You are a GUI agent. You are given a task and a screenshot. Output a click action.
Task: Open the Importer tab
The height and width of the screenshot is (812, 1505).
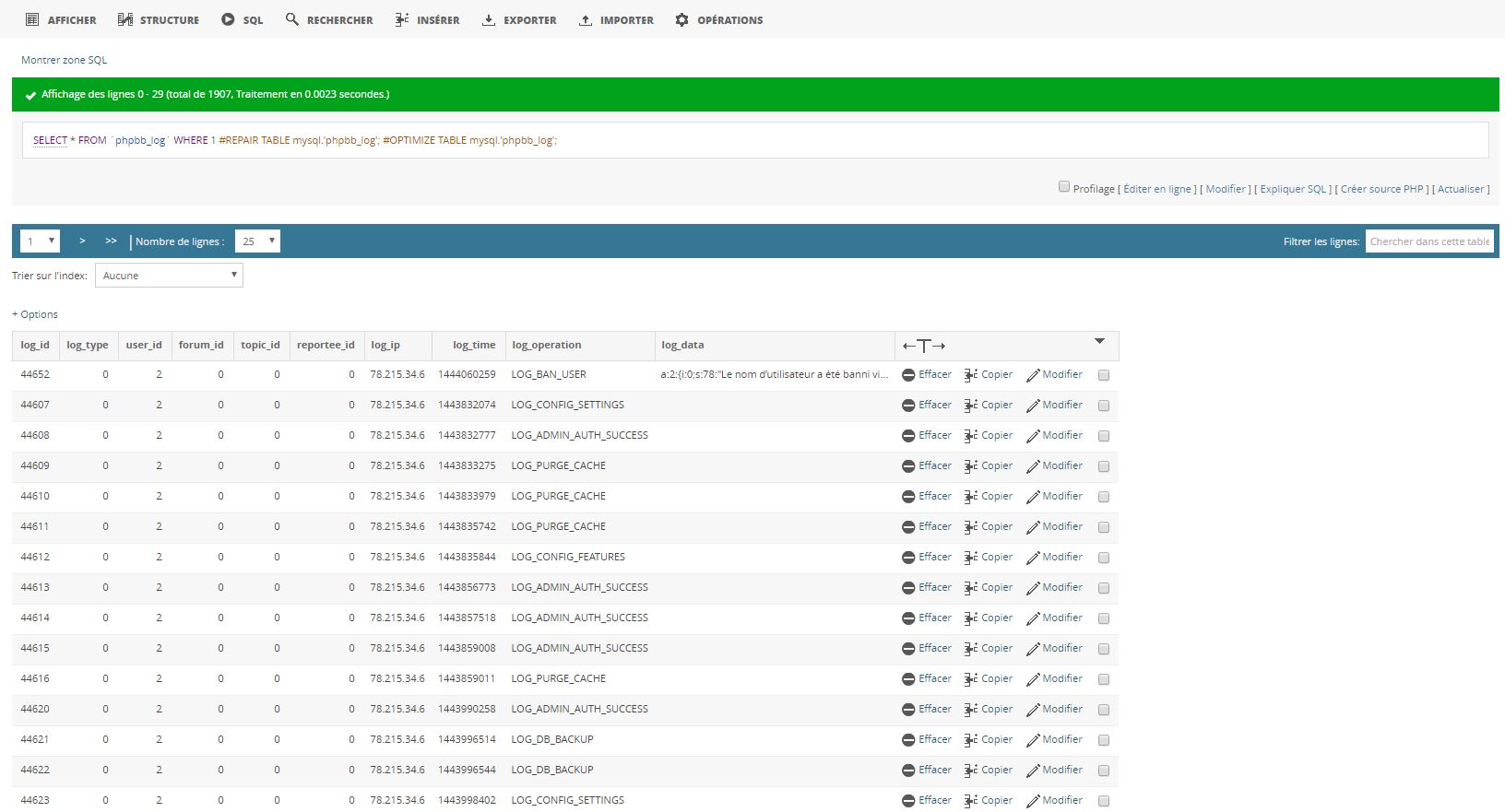tap(616, 19)
